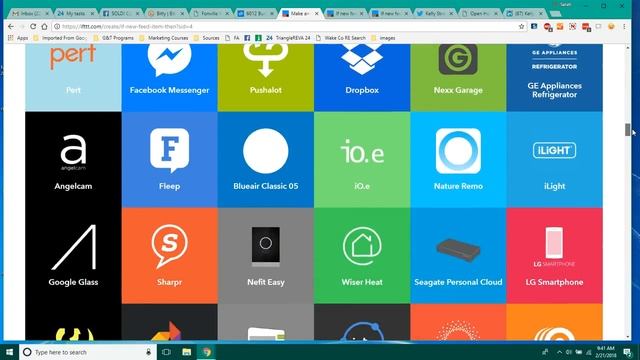Open the Pushalot service tile
This screenshot has width=640, height=360.
tap(266, 78)
